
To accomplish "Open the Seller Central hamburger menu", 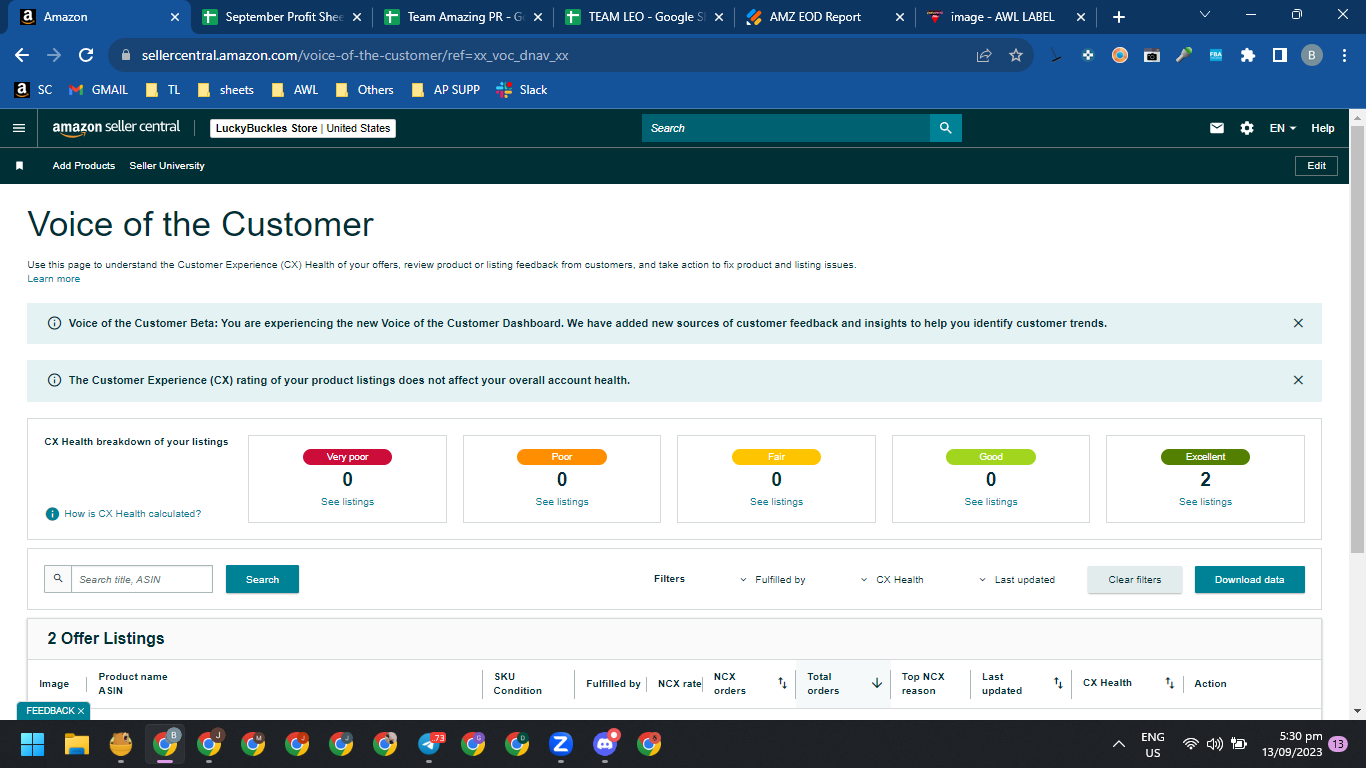I will pyautogui.click(x=18, y=128).
